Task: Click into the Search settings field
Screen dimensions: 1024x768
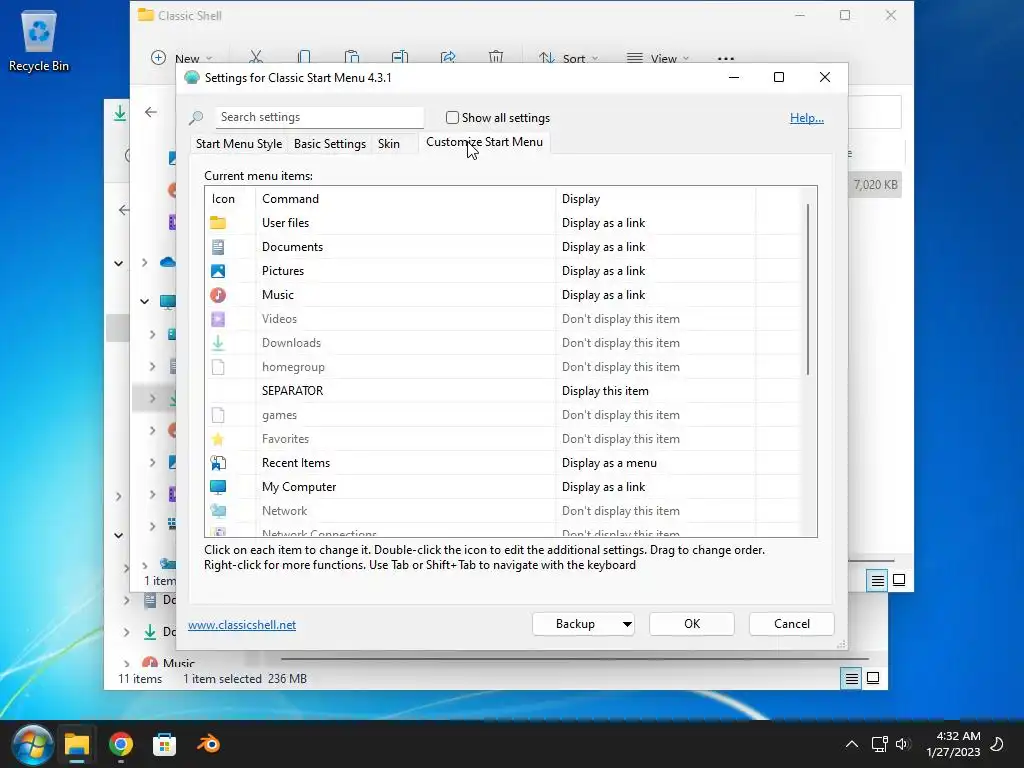Action: click(x=319, y=117)
